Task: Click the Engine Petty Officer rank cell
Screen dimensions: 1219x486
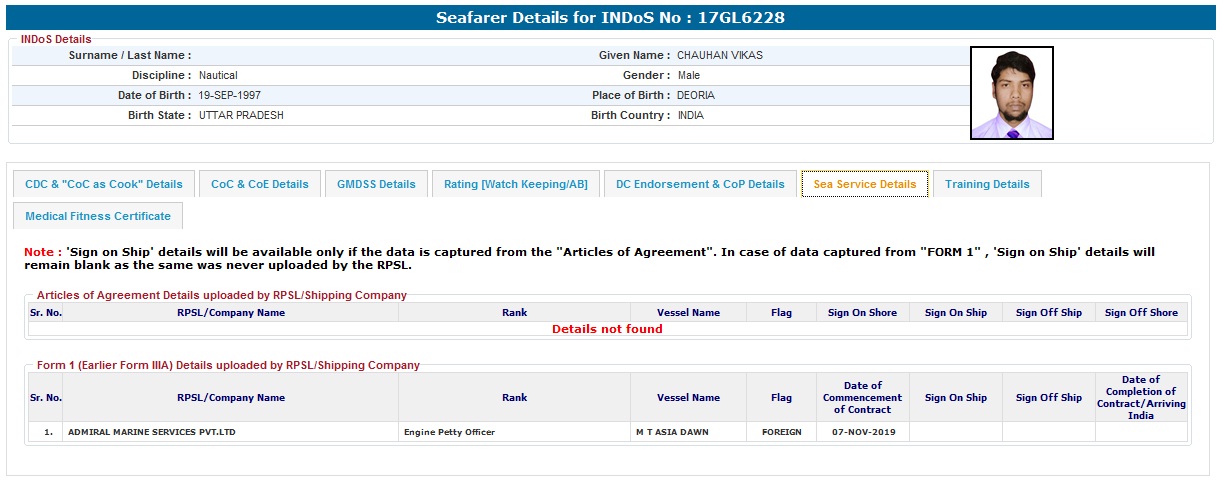Action: pos(450,433)
